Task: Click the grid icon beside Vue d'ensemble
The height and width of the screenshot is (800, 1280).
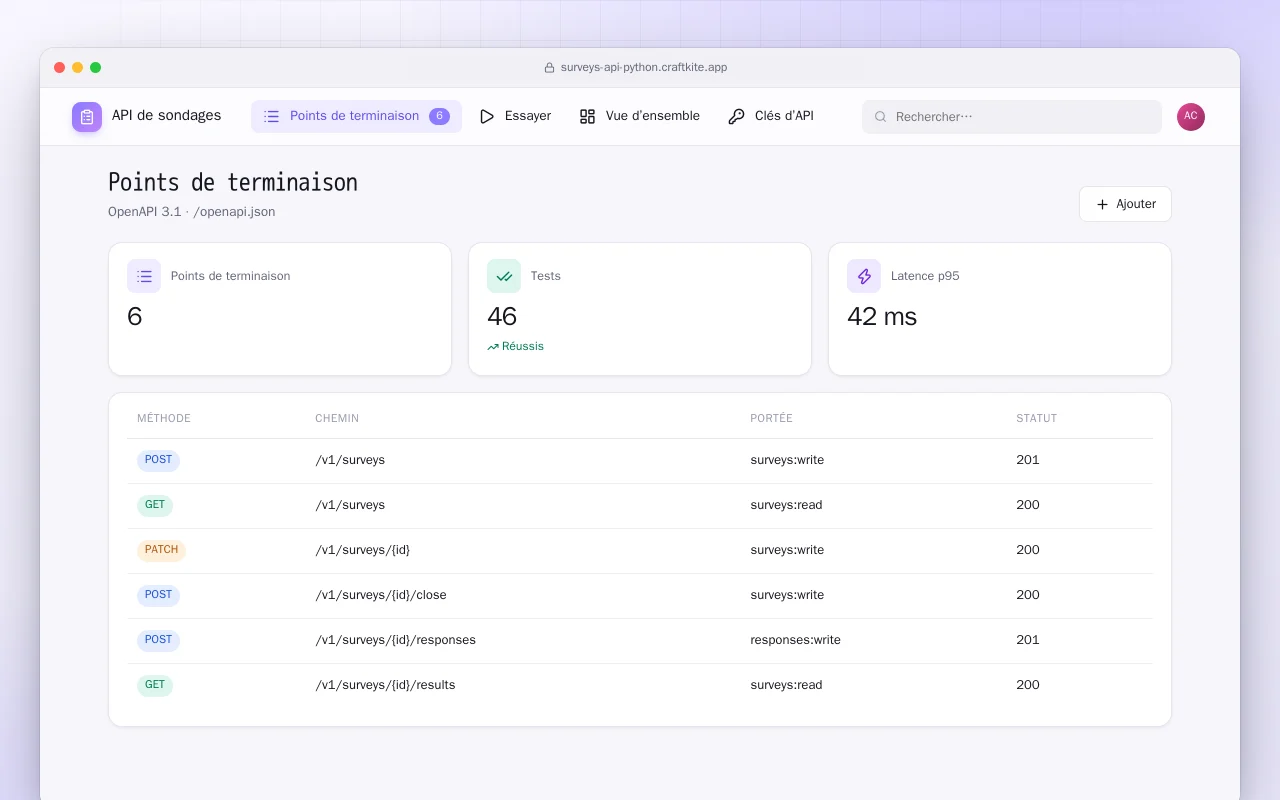Action: click(588, 116)
